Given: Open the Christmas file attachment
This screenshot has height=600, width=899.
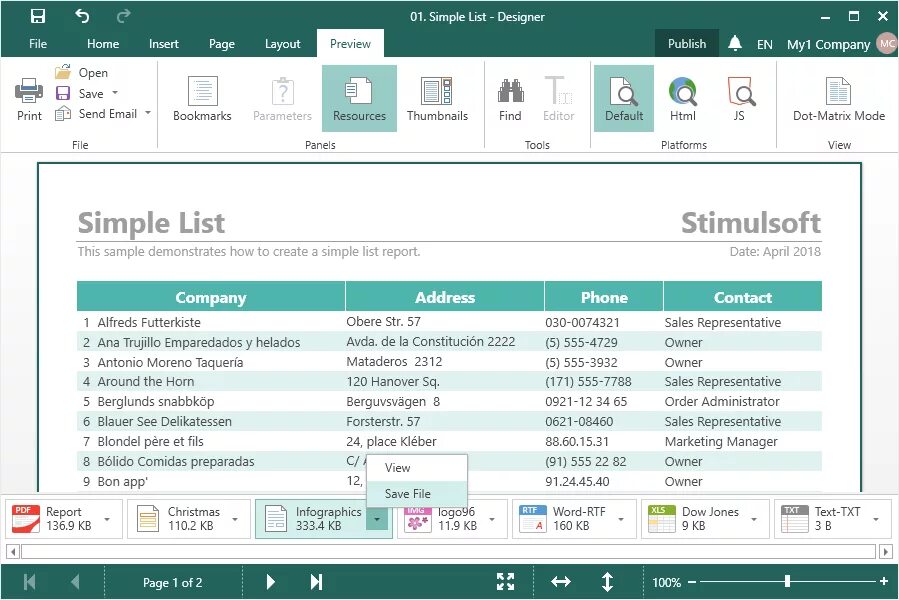Looking at the screenshot, I should [x=190, y=518].
